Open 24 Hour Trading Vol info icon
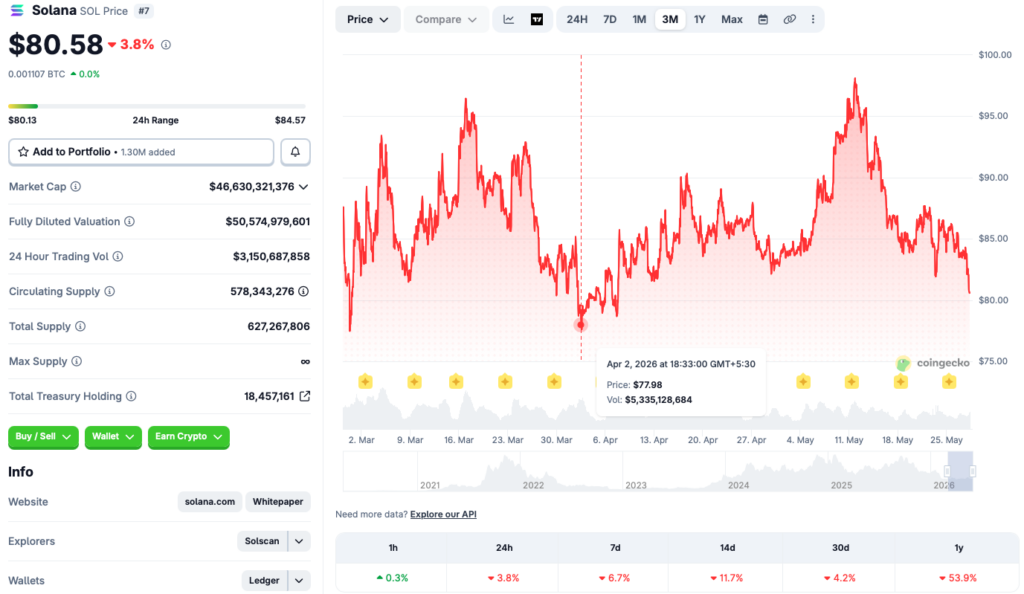The height and width of the screenshot is (594, 1024). [118, 257]
